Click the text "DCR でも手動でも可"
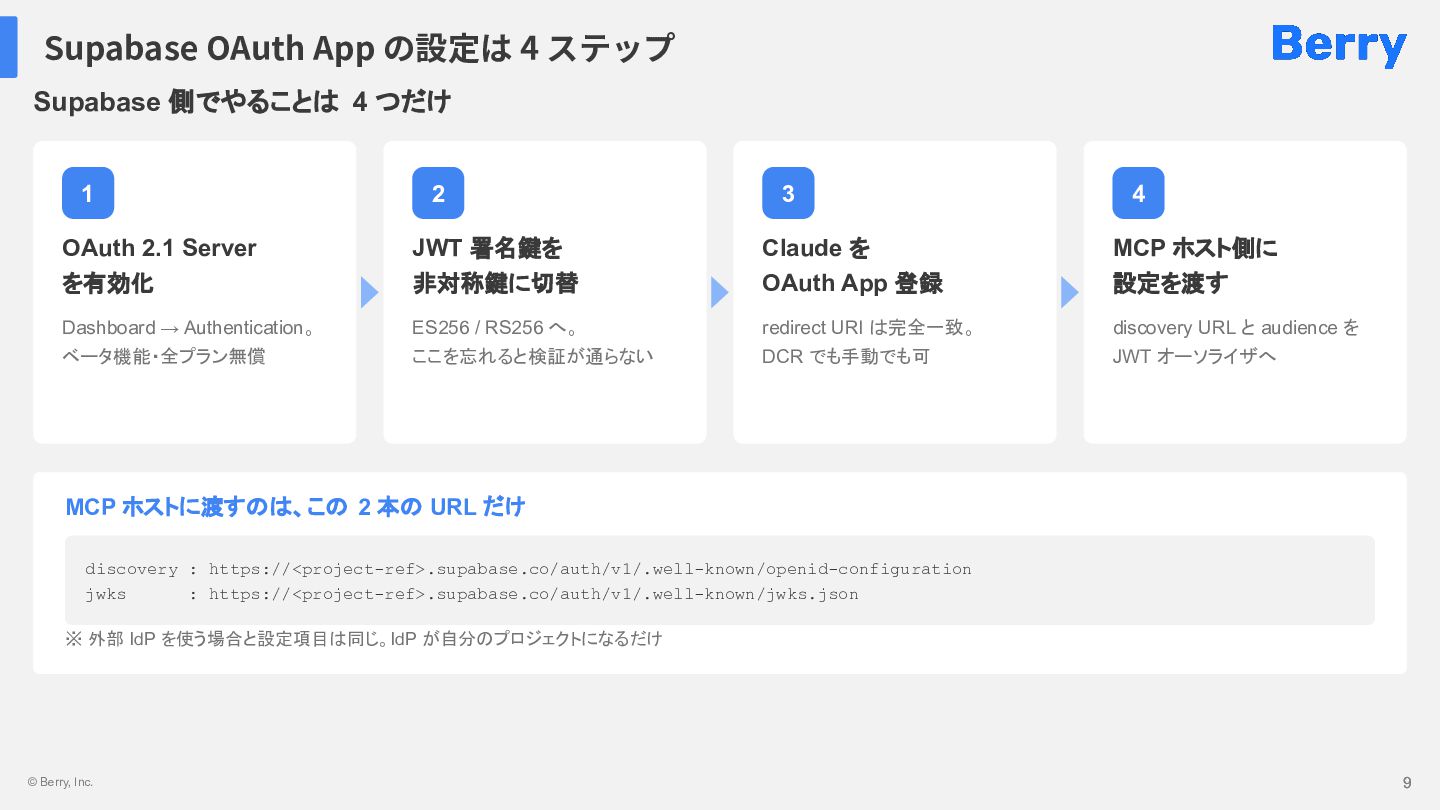Viewport: 1440px width, 810px height. click(x=846, y=356)
